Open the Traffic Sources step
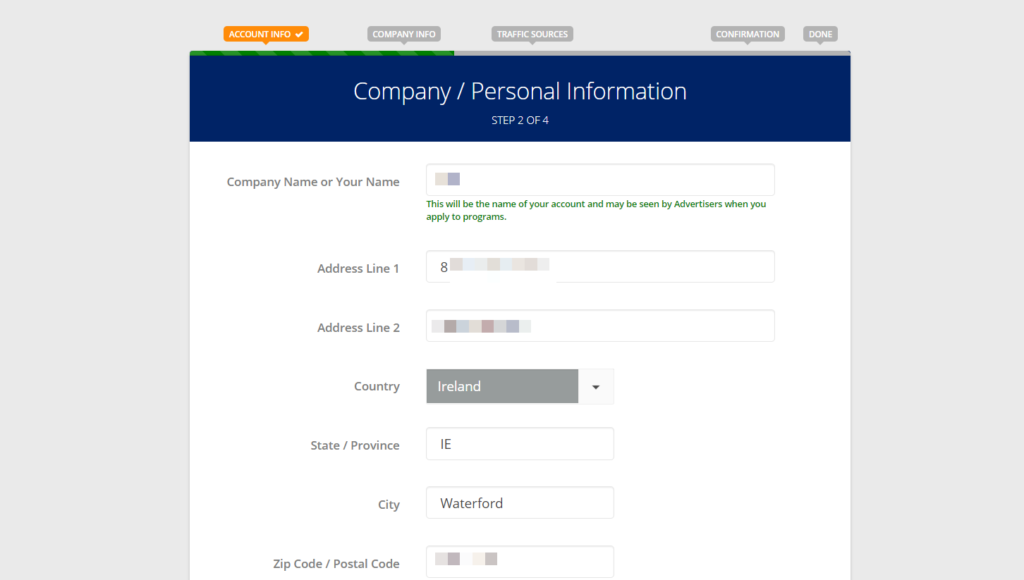Image resolution: width=1024 pixels, height=580 pixels. tap(532, 34)
